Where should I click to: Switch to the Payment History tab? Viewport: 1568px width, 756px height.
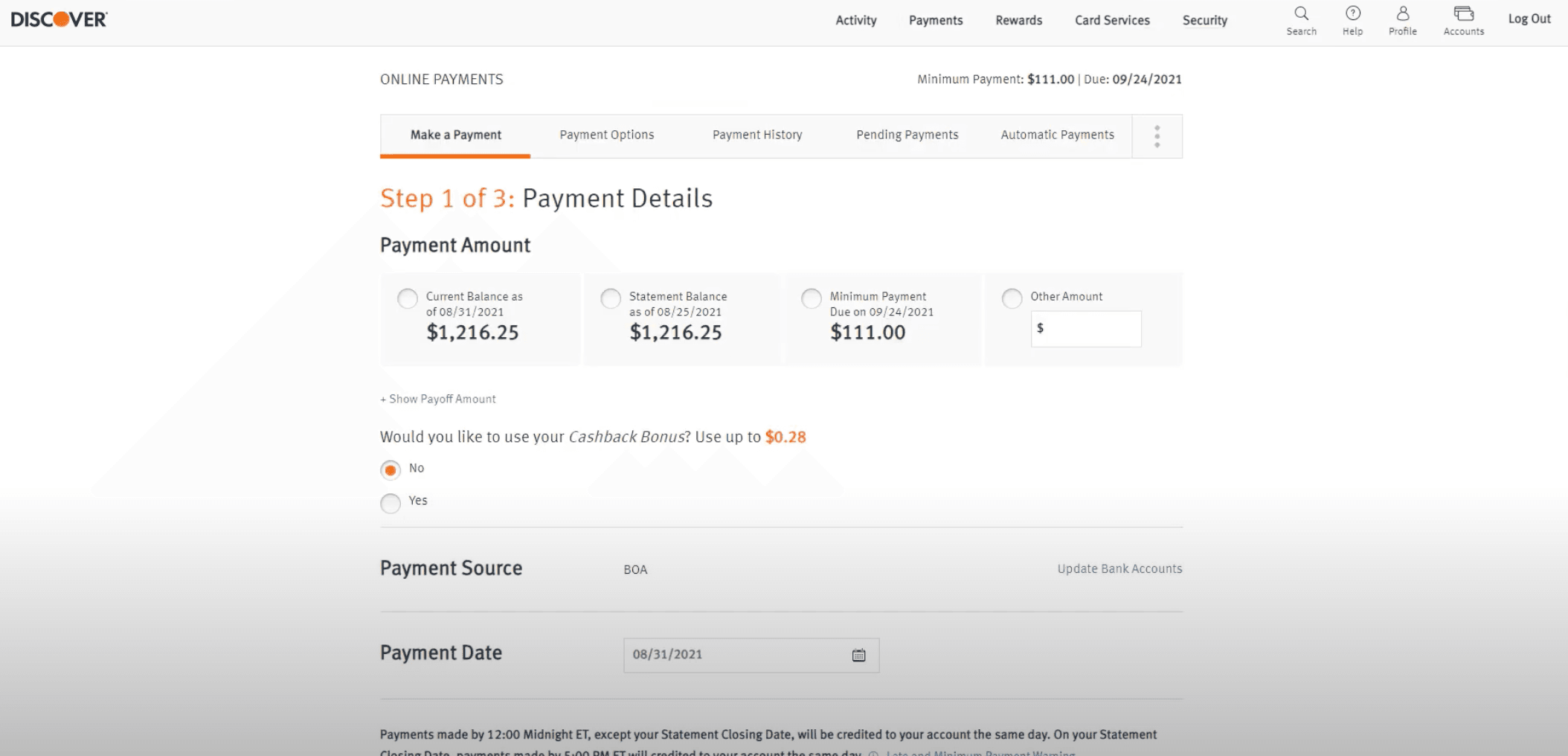coord(756,135)
